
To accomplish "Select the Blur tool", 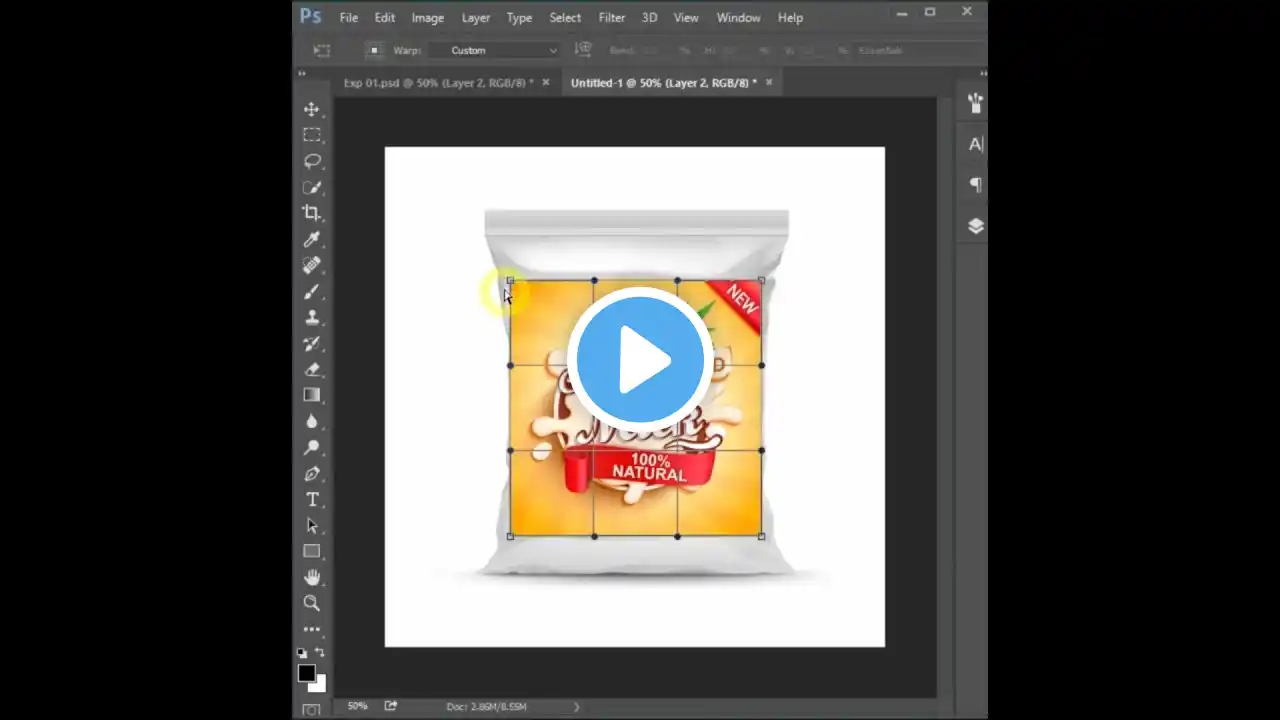I will (x=312, y=421).
